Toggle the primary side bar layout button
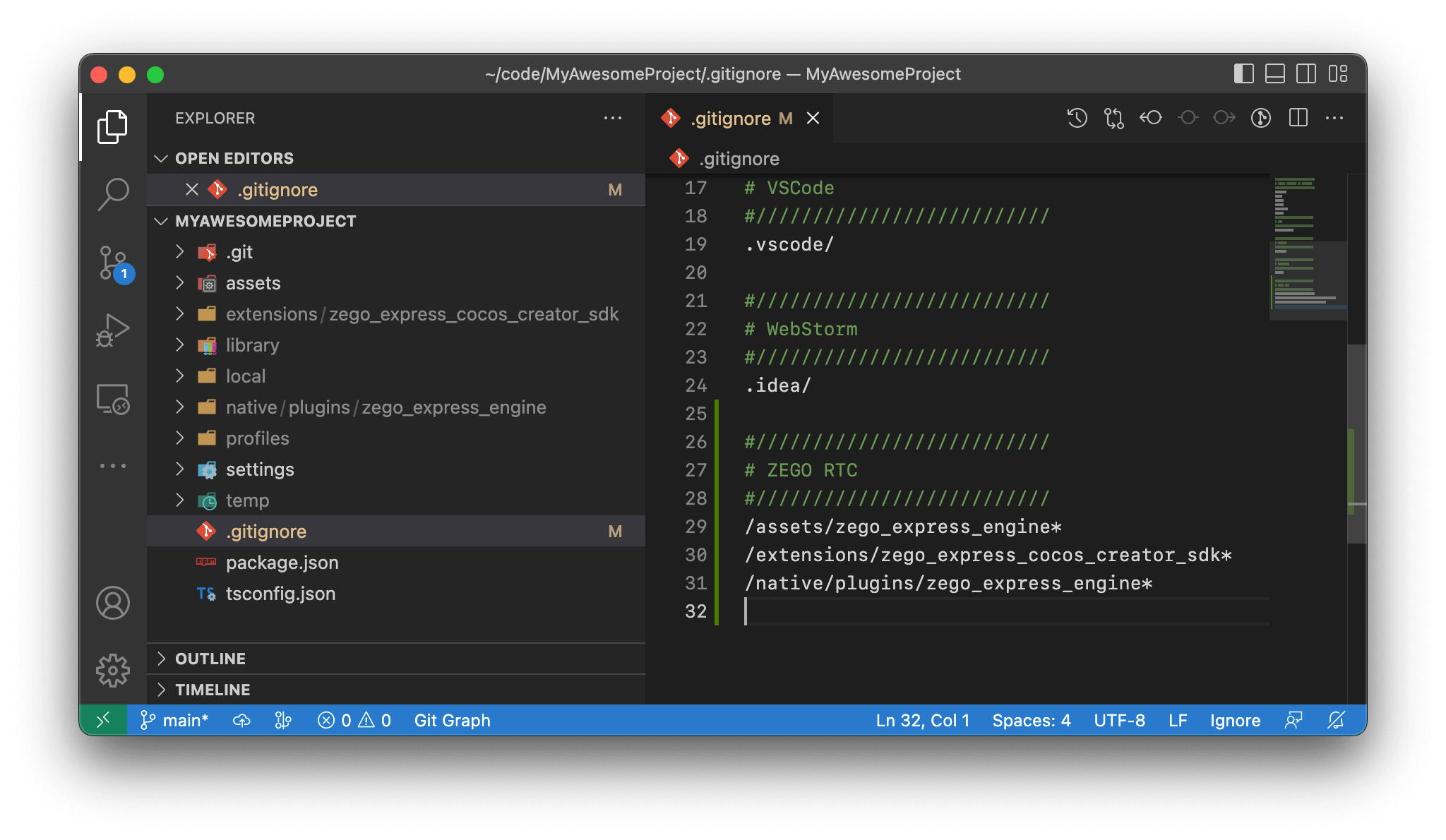This screenshot has height=840, width=1446. click(1243, 74)
